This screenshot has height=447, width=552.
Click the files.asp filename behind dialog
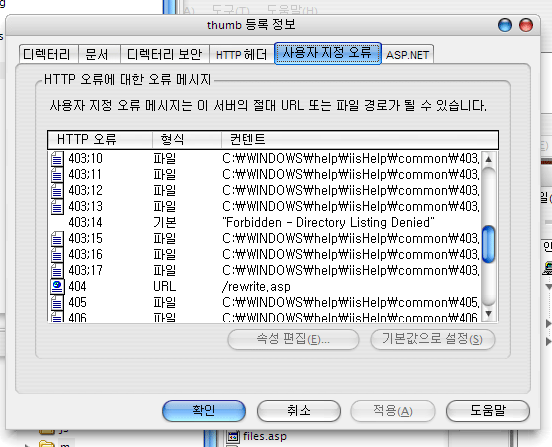pyautogui.click(x=265, y=436)
